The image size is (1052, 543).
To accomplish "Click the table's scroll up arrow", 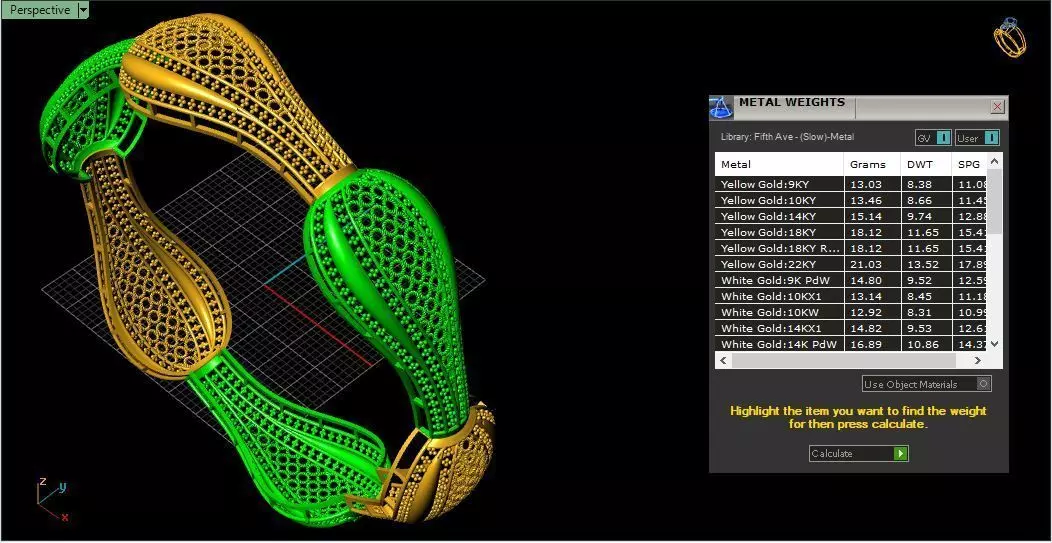I will [x=994, y=162].
